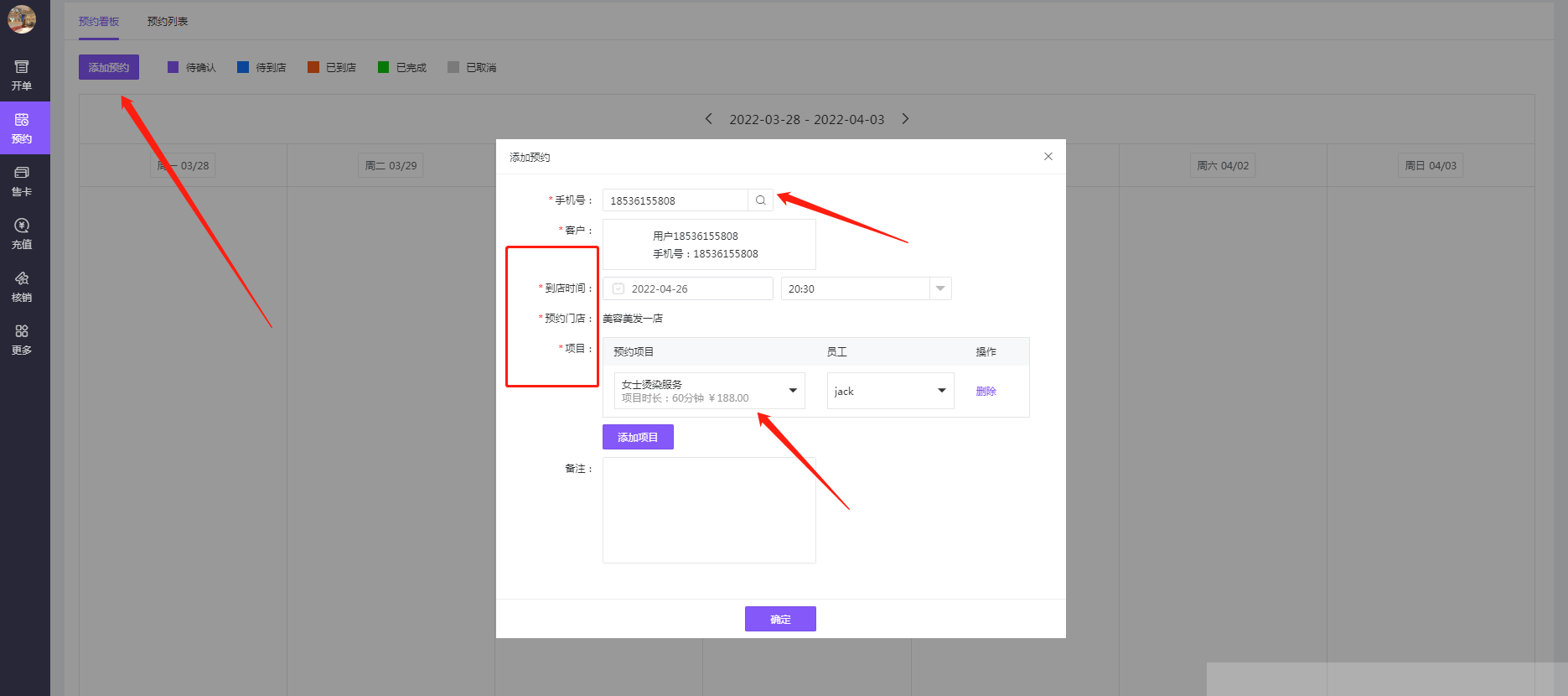
Task: Open the 售卡 card sales icon
Action: pyautogui.click(x=22, y=181)
